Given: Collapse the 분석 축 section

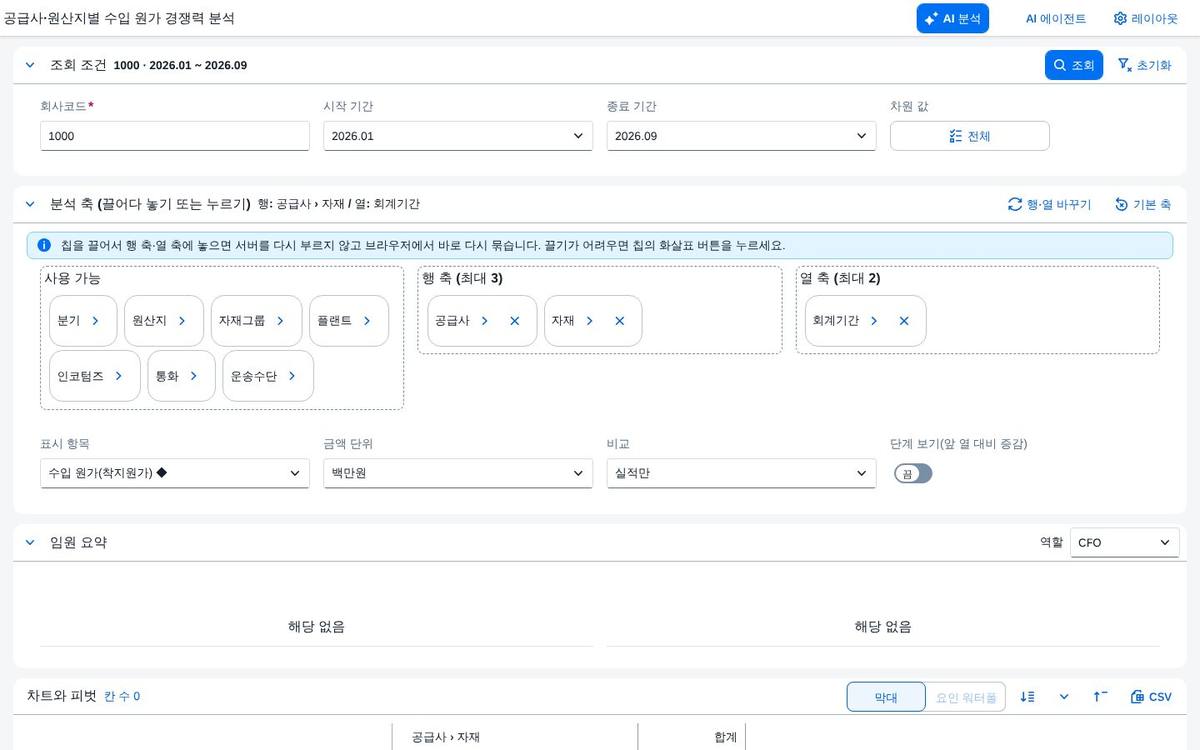Looking at the screenshot, I should click(x=30, y=204).
